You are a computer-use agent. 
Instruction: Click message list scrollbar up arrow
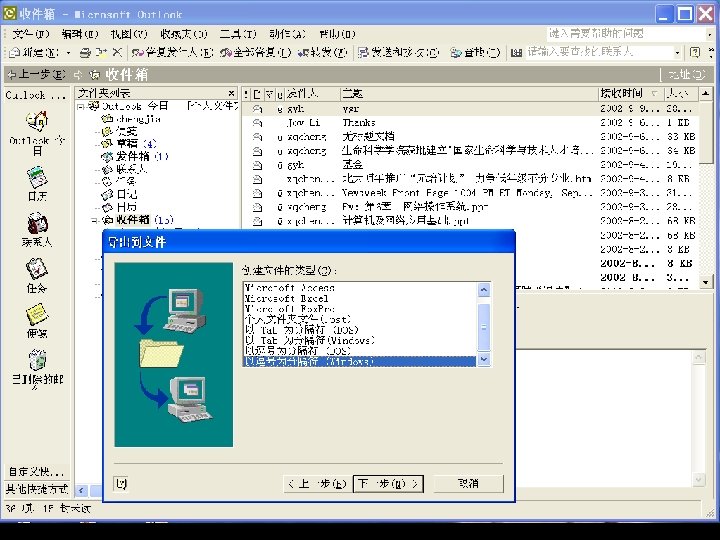[706, 94]
